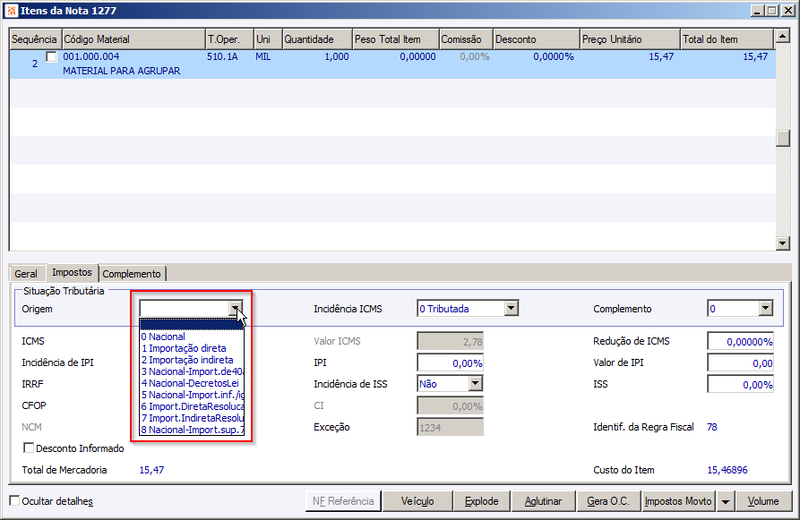Click the Explode button
Image resolution: width=800 pixels, height=520 pixels.
(x=482, y=501)
